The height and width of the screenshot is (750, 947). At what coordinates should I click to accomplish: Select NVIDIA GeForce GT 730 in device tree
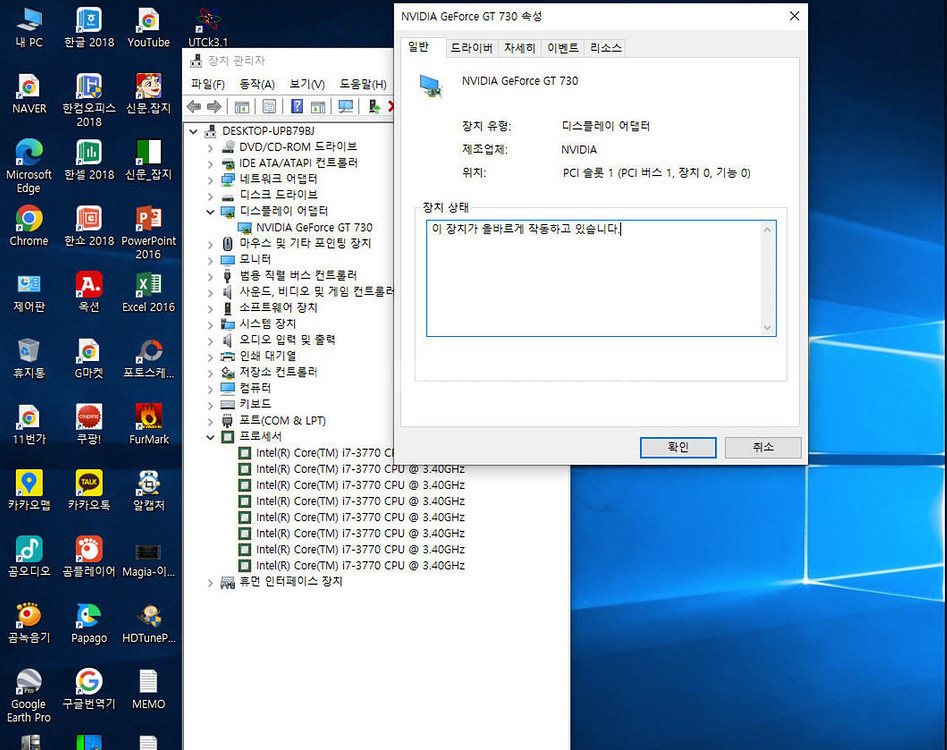(314, 228)
